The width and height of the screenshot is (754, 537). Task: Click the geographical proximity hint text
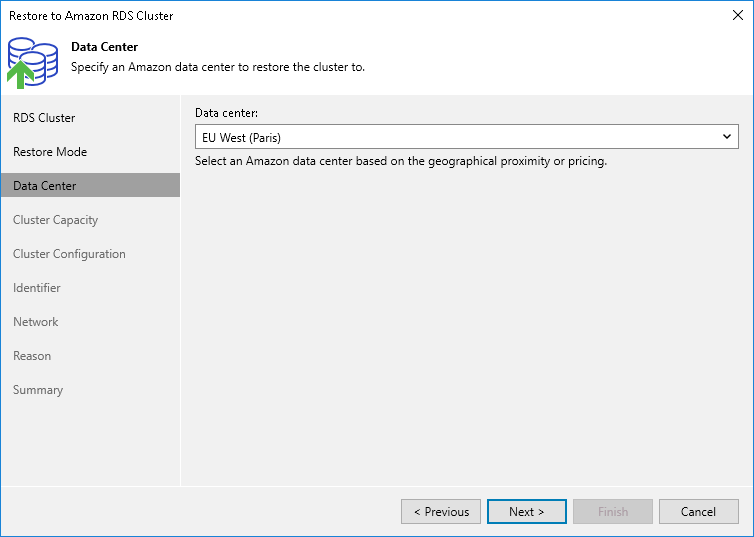[x=401, y=161]
